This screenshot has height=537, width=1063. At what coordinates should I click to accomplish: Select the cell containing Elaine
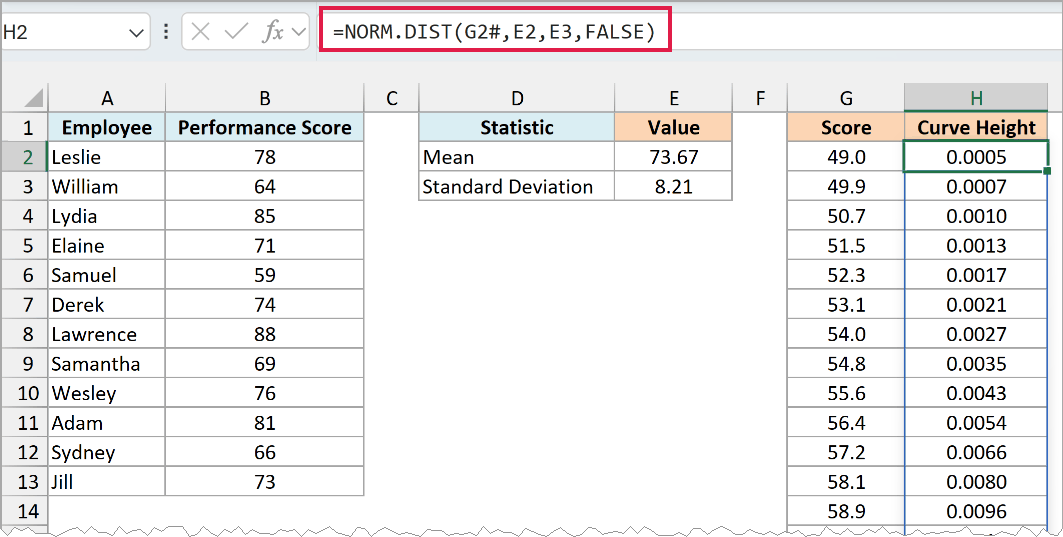click(106, 245)
